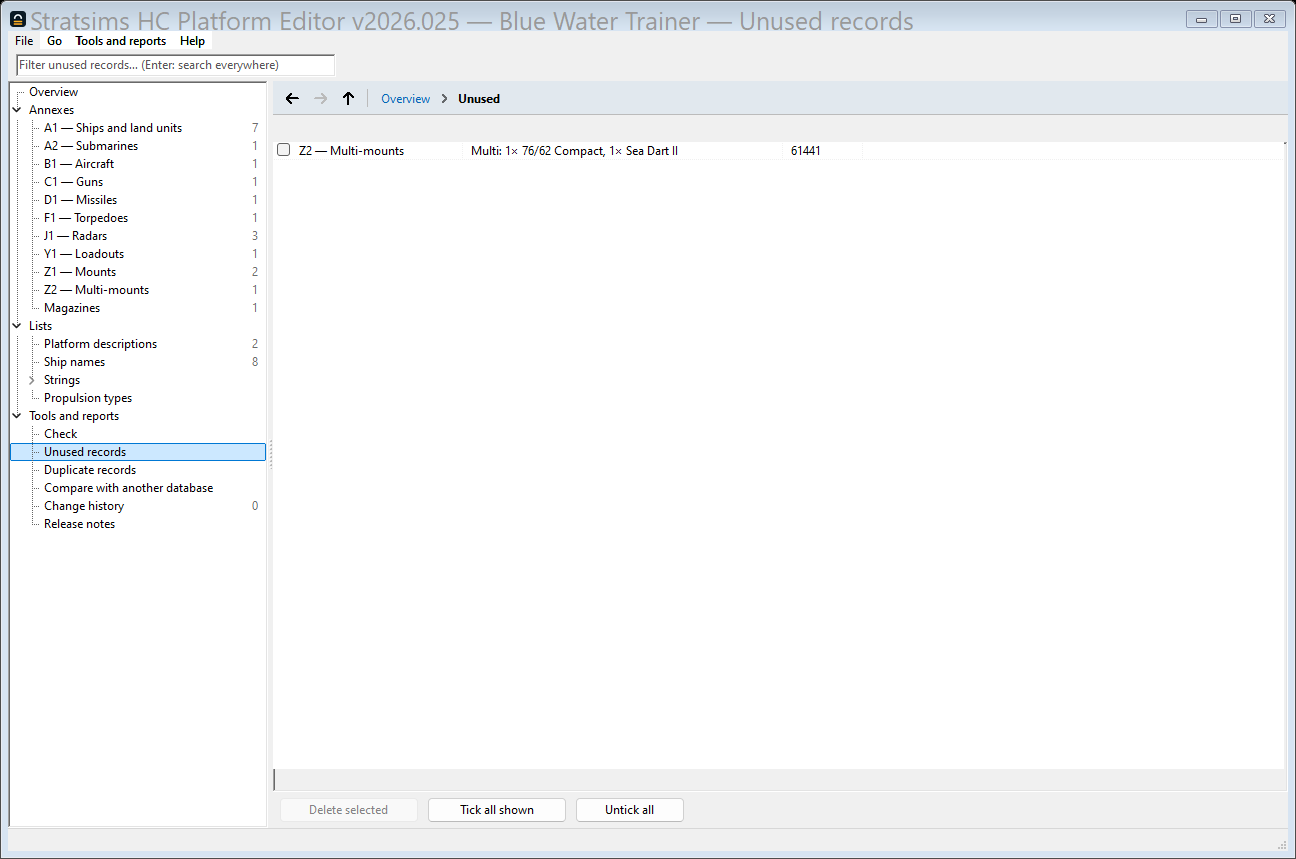The image size is (1296, 859).
Task: Go up one level with up arrow
Action: (x=348, y=98)
